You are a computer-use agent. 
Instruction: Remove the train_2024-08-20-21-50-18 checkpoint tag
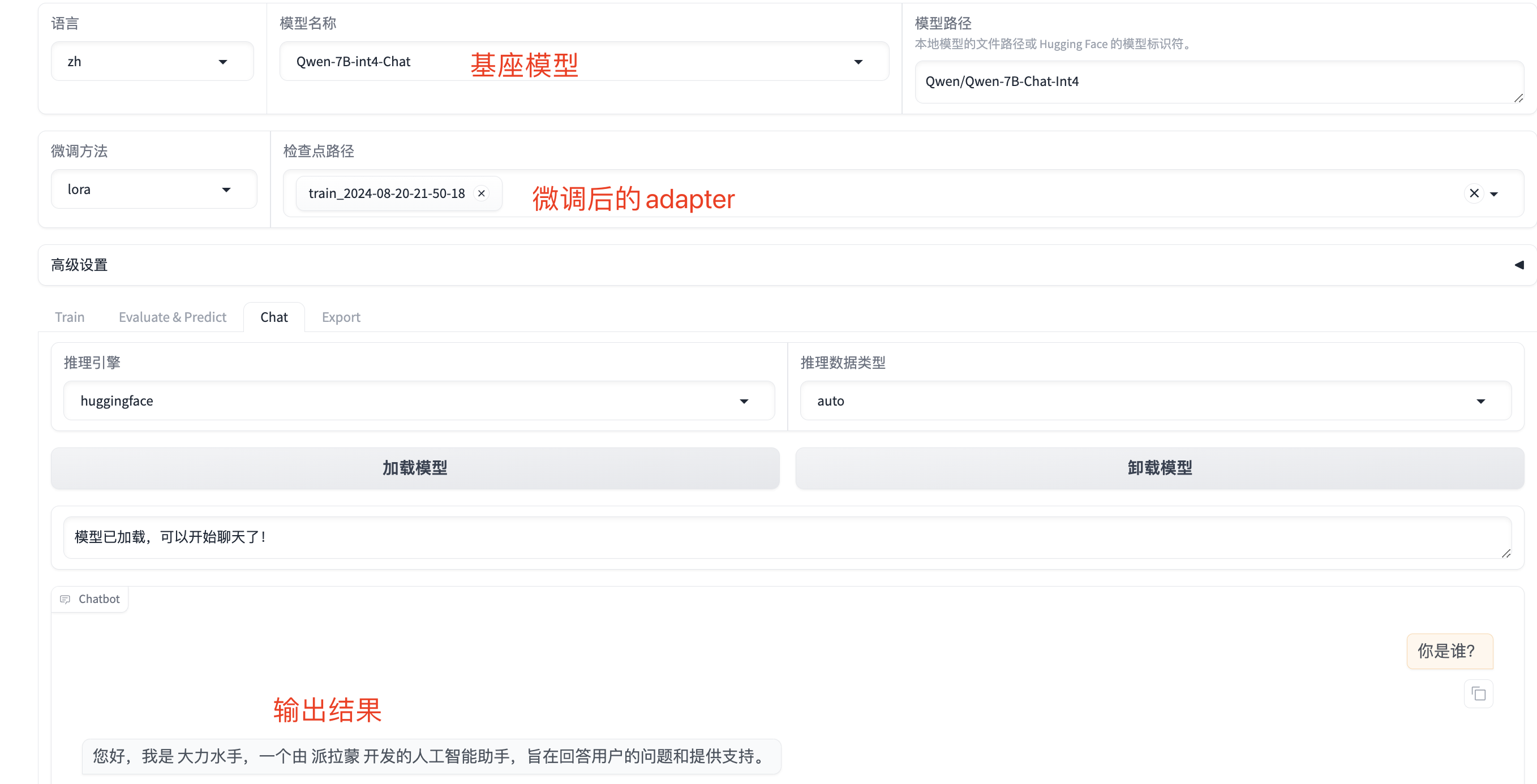pyautogui.click(x=481, y=193)
